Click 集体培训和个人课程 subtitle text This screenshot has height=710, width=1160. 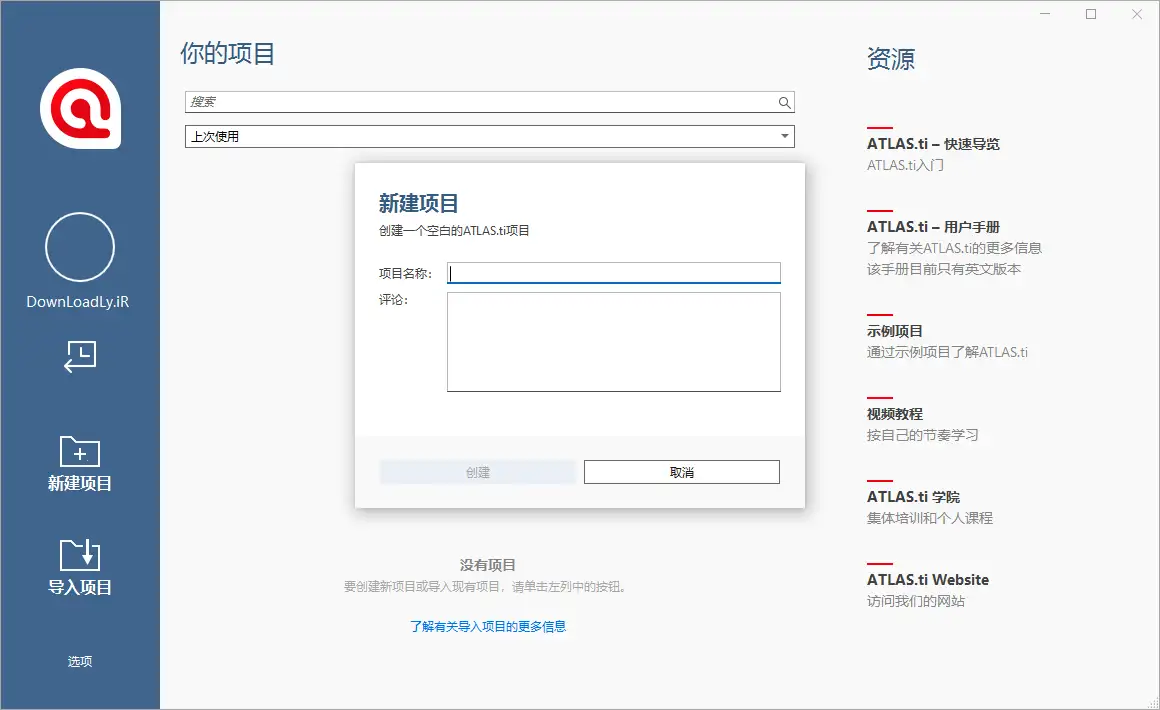point(930,518)
